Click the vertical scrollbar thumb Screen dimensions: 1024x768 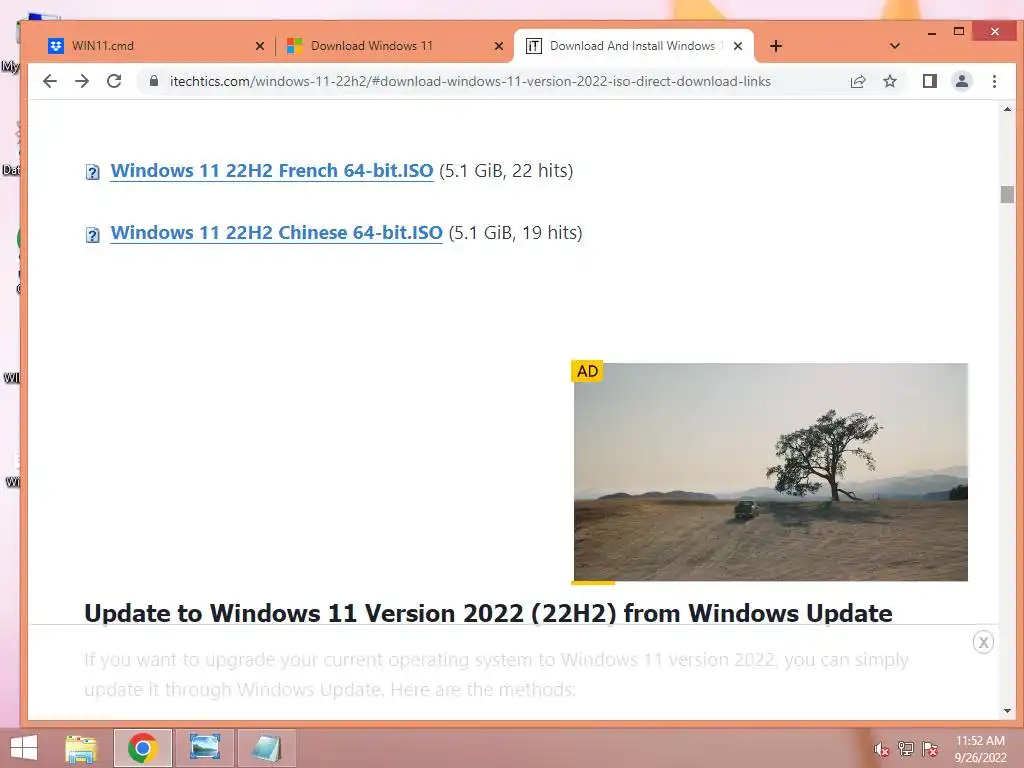pyautogui.click(x=1007, y=195)
